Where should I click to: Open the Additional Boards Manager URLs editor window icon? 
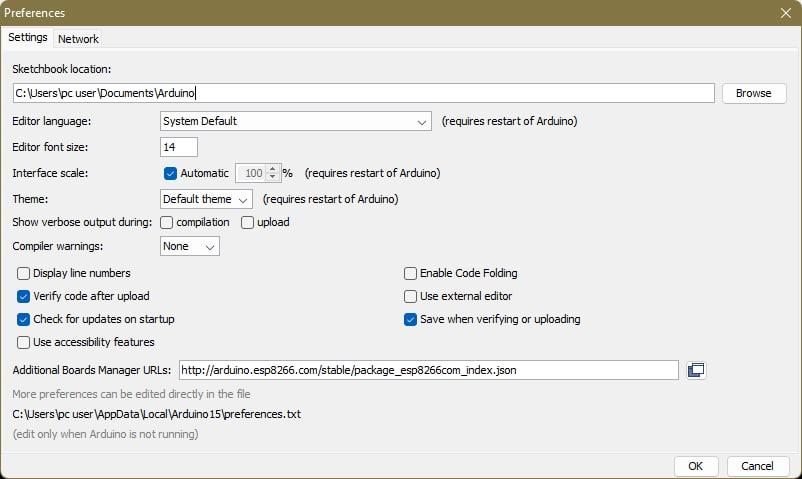696,370
